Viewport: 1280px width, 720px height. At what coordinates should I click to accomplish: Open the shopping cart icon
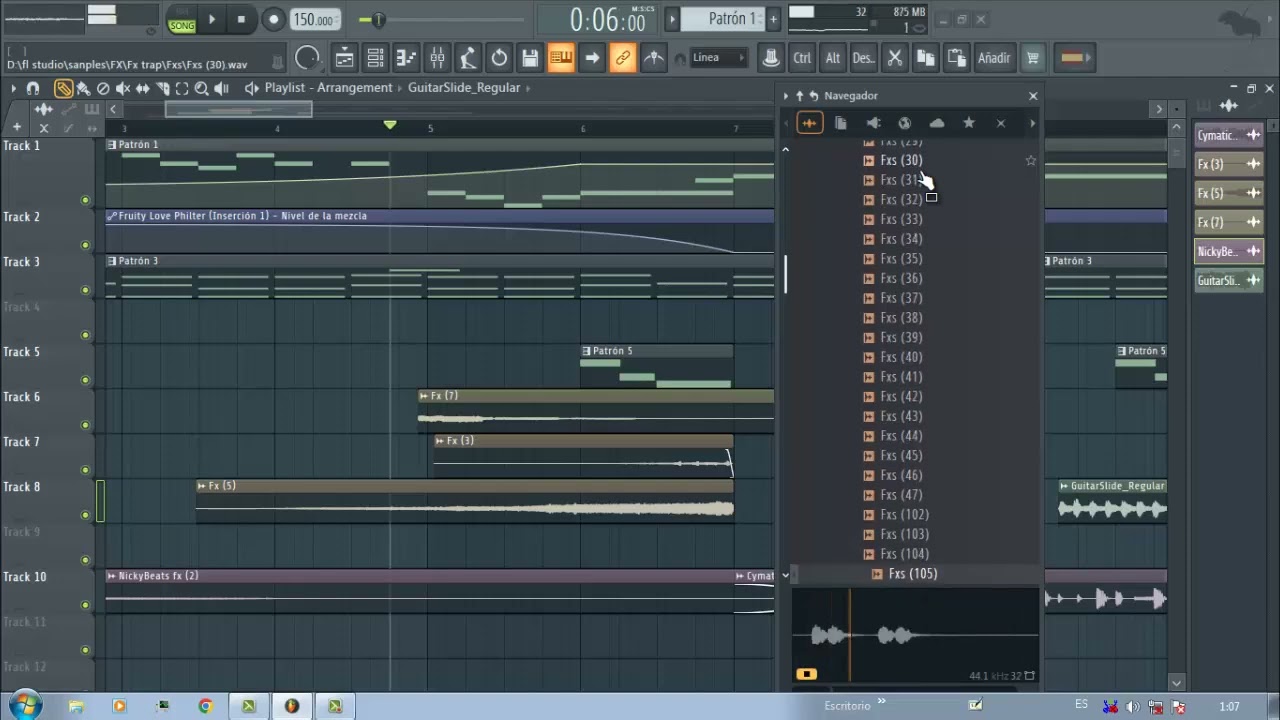coord(1033,58)
